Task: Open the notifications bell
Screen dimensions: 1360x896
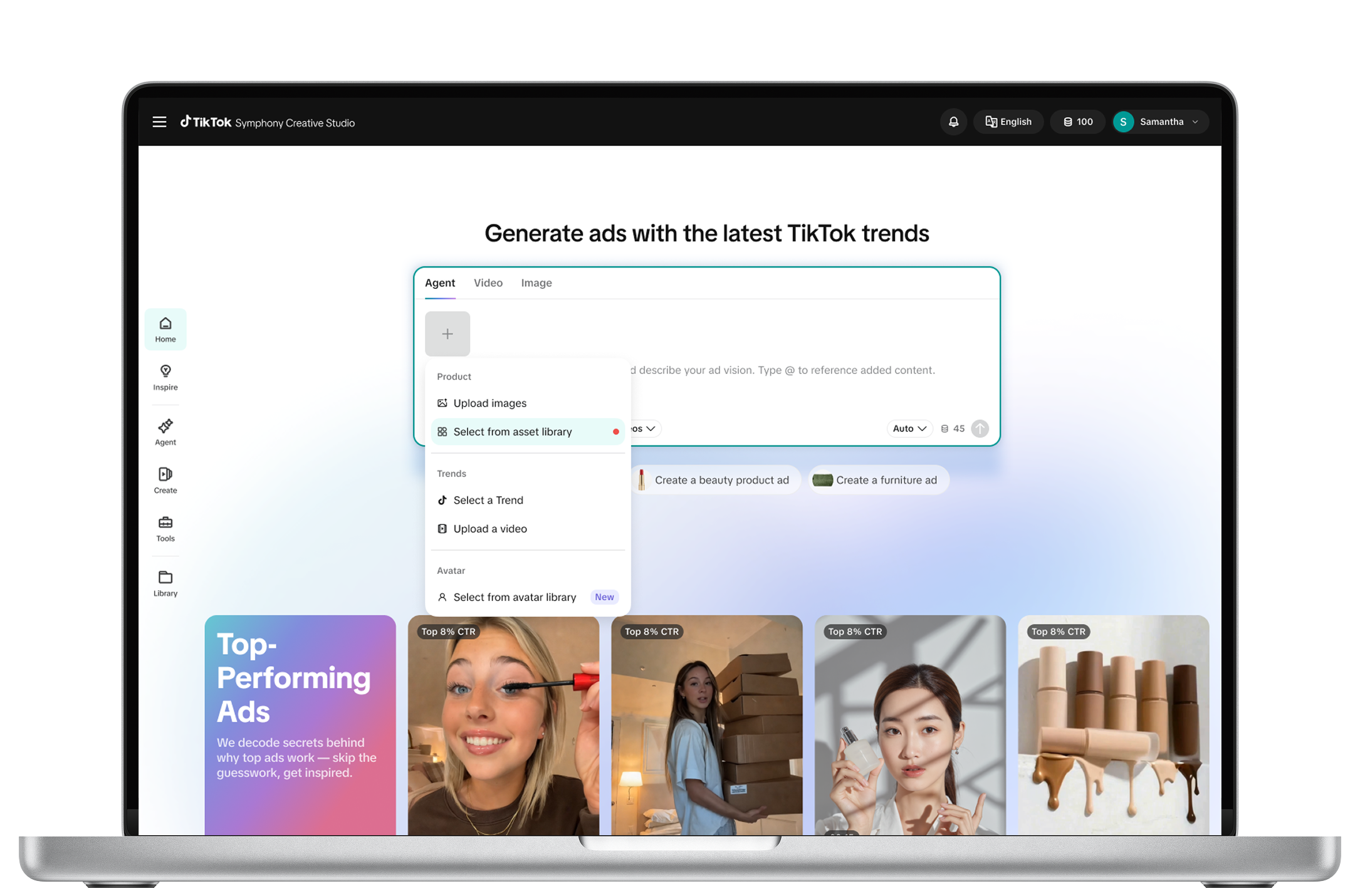Action: pyautogui.click(x=953, y=122)
